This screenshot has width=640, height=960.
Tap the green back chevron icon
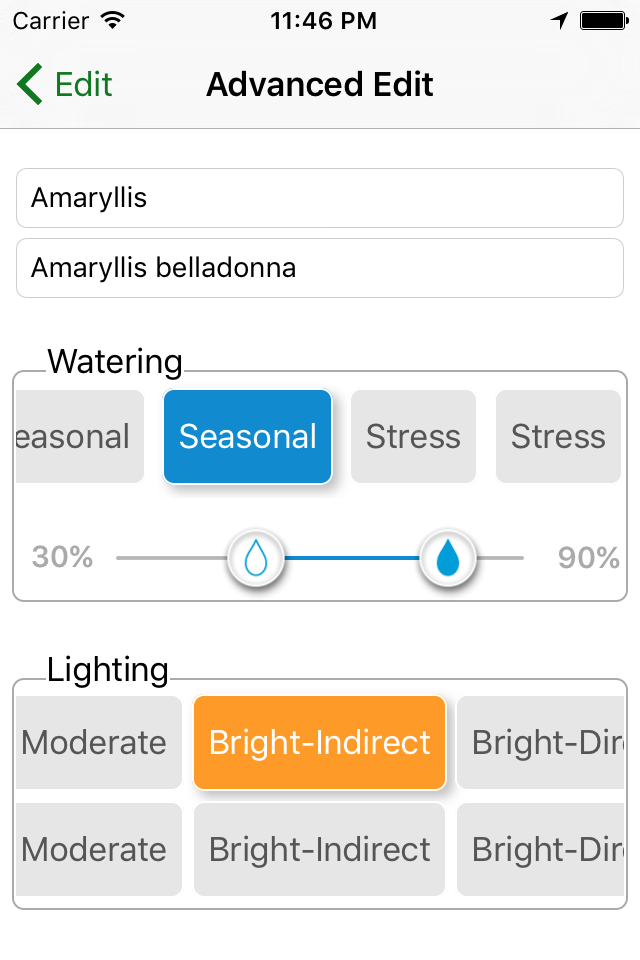tap(29, 84)
